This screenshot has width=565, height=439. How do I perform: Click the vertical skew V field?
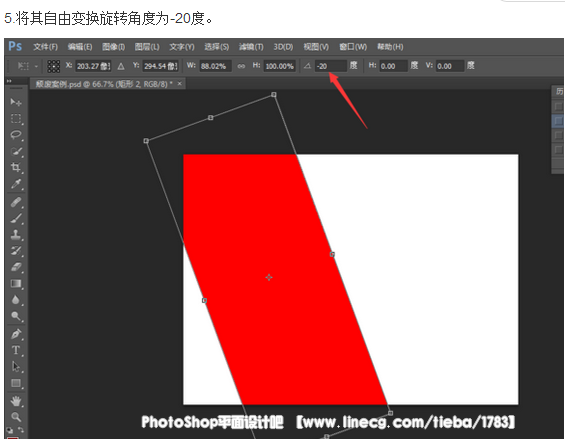click(x=450, y=66)
